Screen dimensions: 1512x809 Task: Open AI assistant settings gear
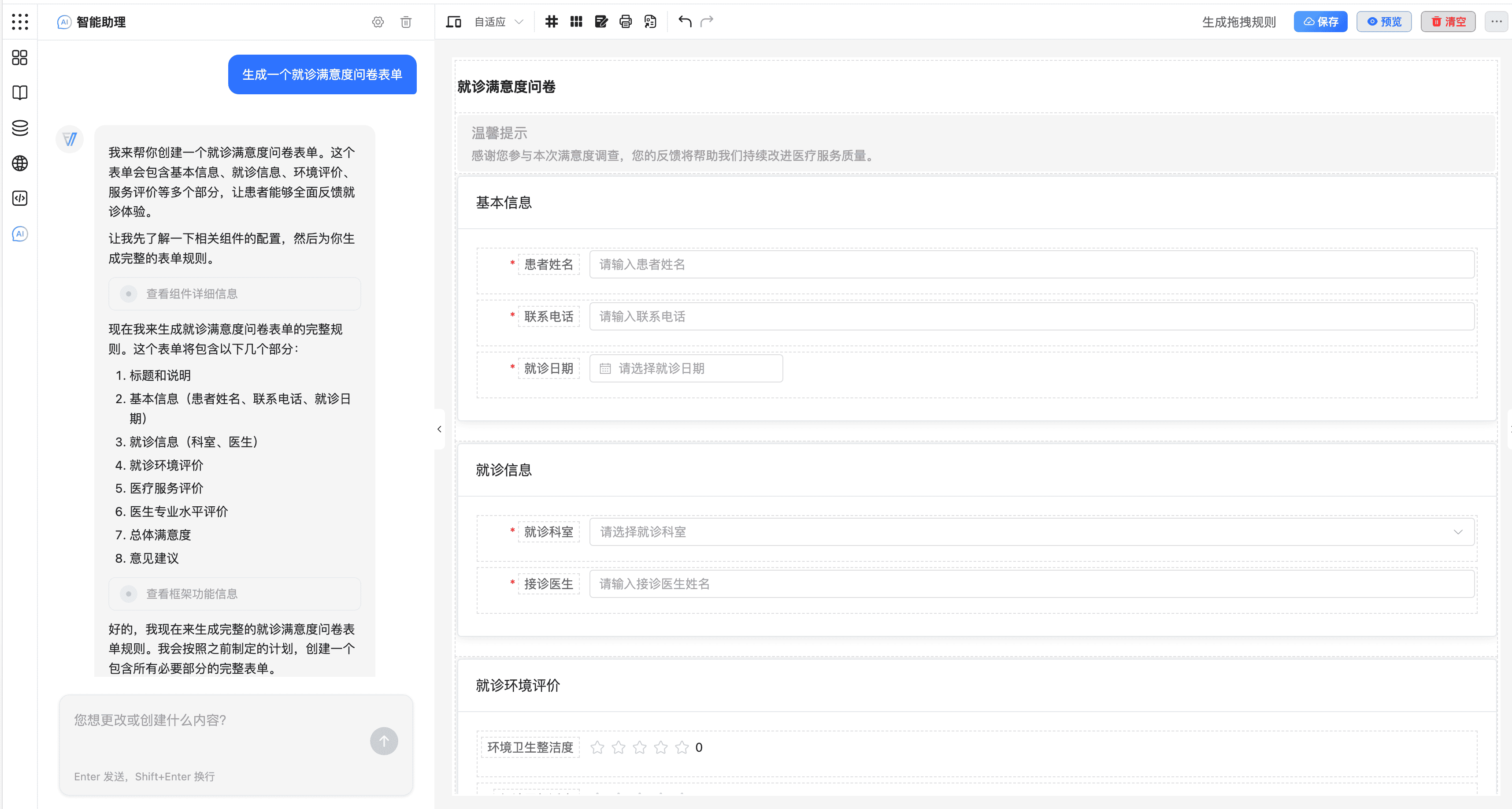pyautogui.click(x=378, y=22)
